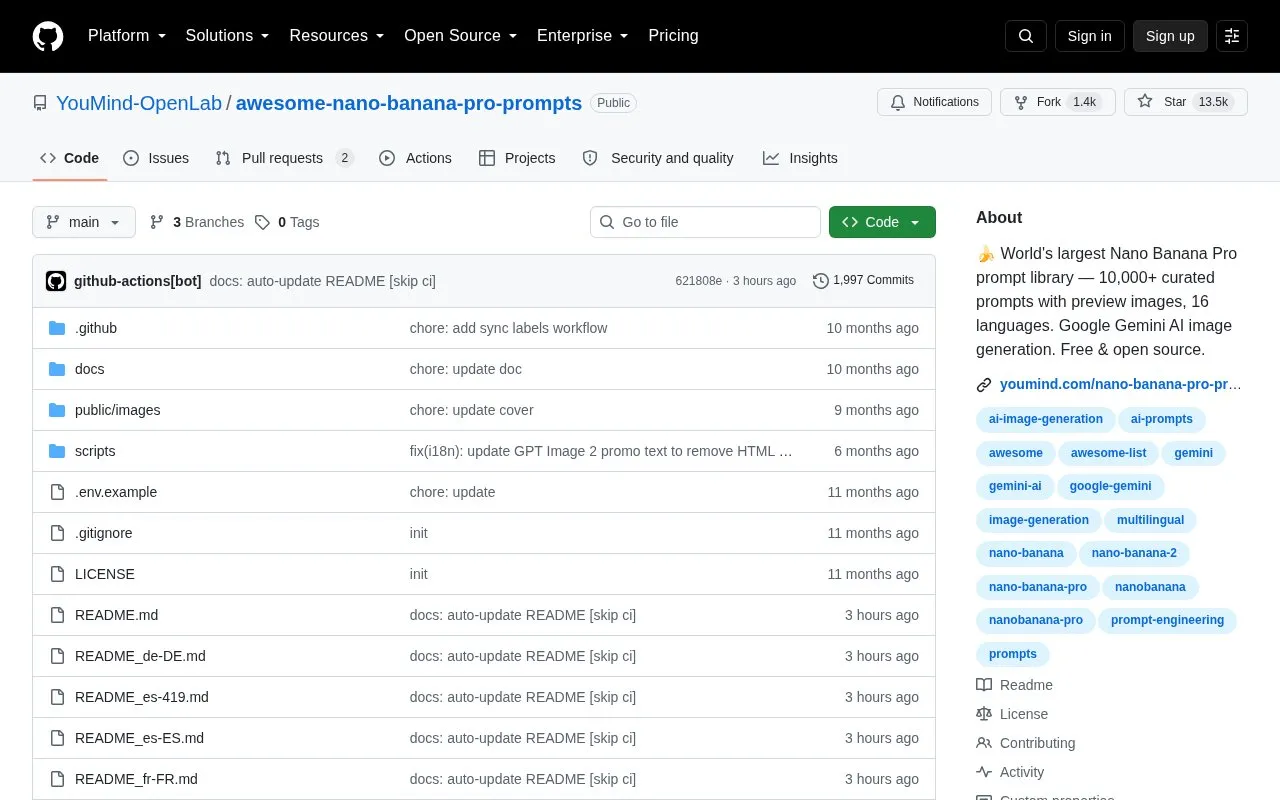Click the scripts folder icon
This screenshot has width=1280, height=800.
(57, 451)
